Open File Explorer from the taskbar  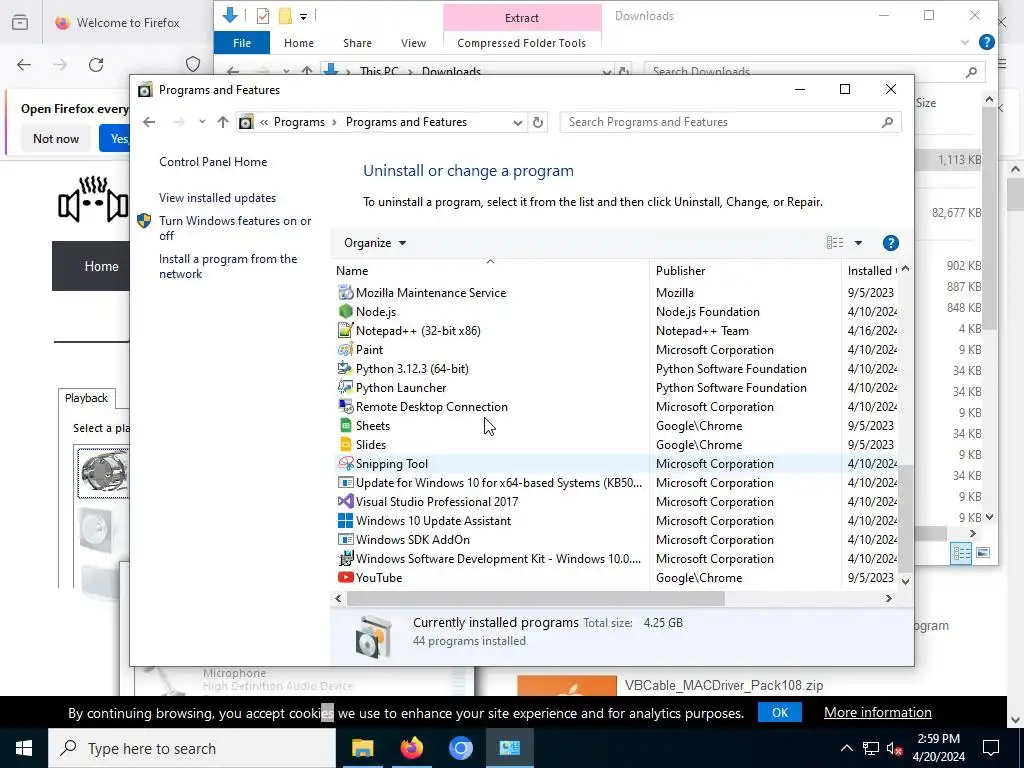362,748
